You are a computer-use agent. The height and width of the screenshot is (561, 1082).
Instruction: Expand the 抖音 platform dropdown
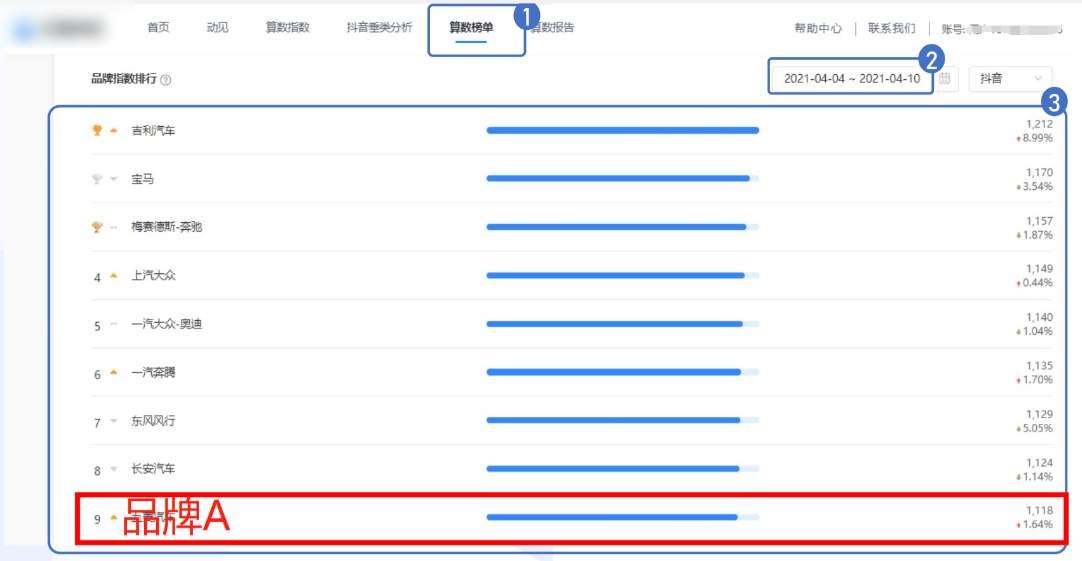coord(1010,79)
